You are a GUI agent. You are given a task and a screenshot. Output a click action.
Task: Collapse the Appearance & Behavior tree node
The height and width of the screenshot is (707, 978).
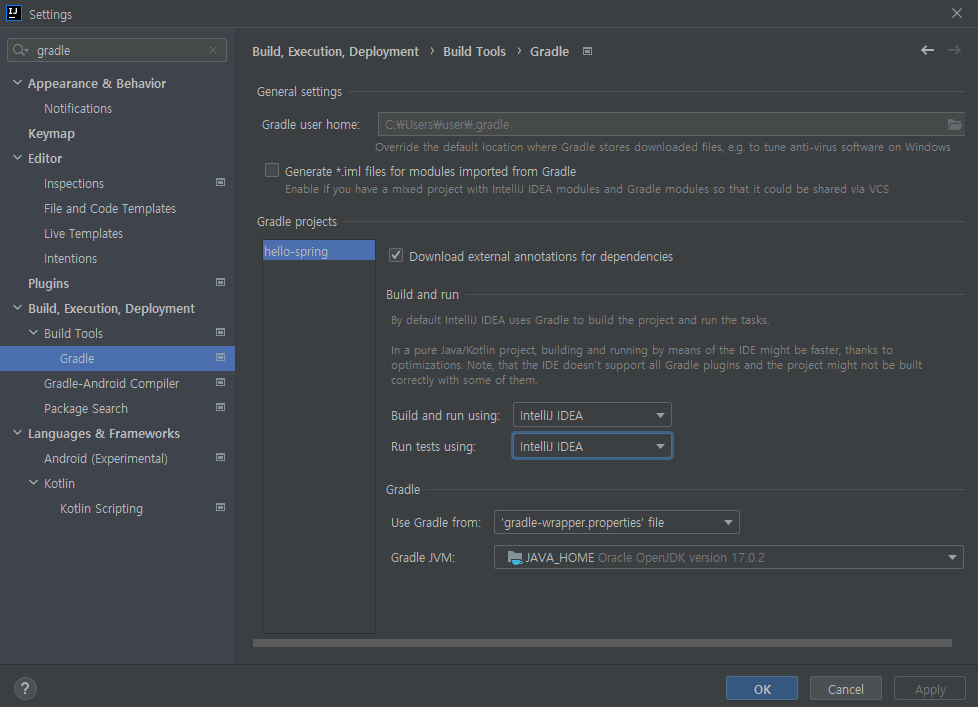click(x=18, y=83)
